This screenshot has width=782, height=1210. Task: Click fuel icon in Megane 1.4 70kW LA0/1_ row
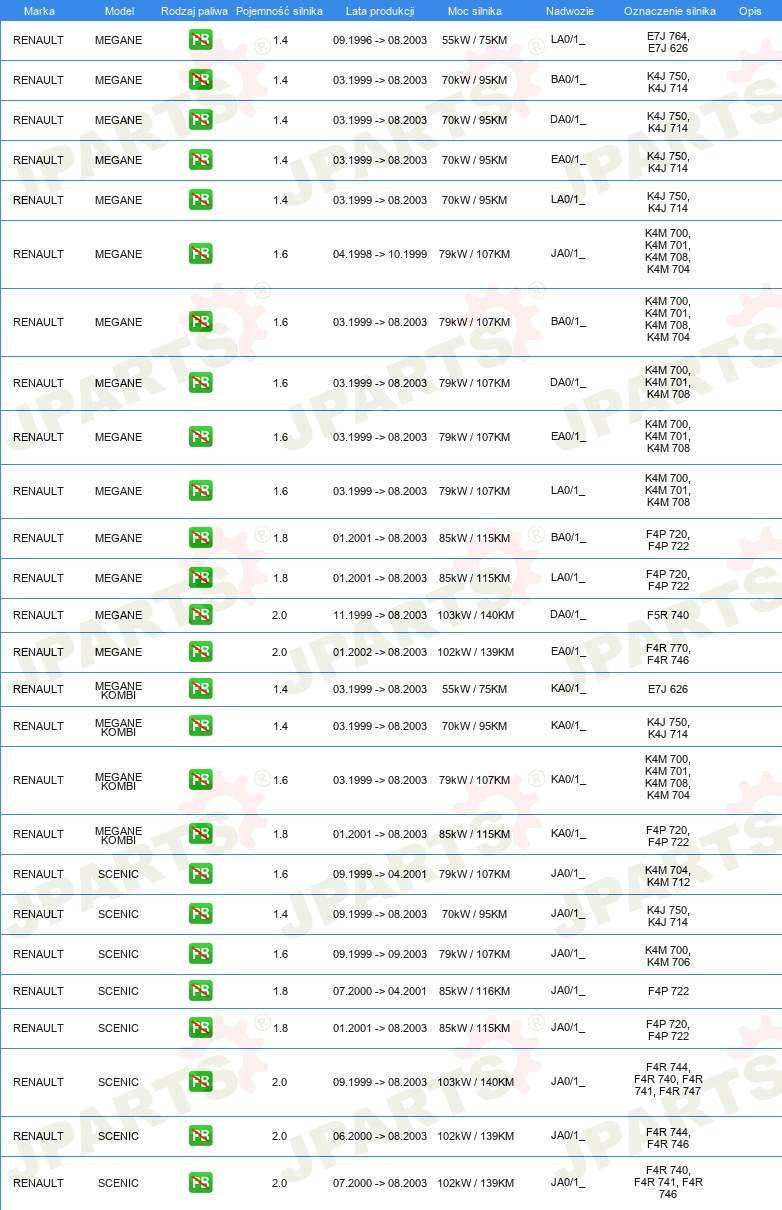click(200, 201)
